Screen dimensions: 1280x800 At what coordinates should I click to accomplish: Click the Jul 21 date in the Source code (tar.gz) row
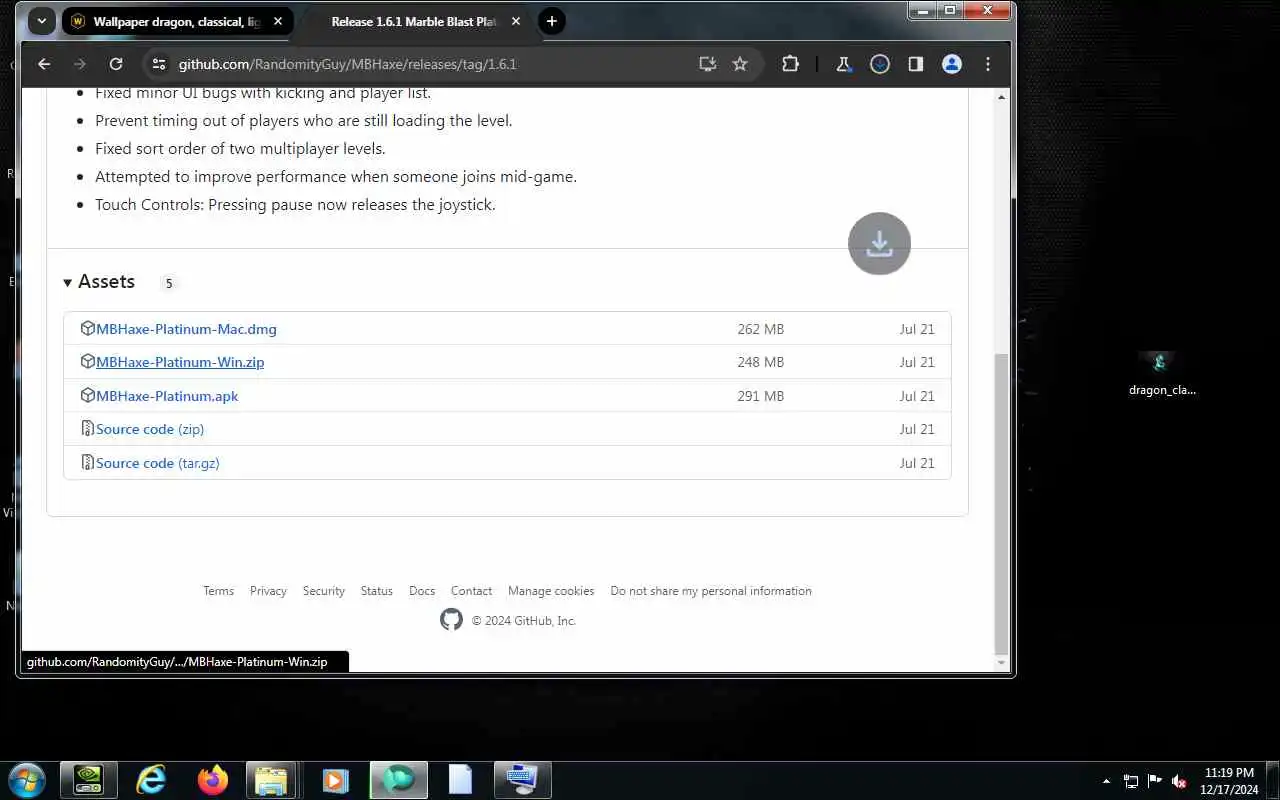[x=916, y=463]
